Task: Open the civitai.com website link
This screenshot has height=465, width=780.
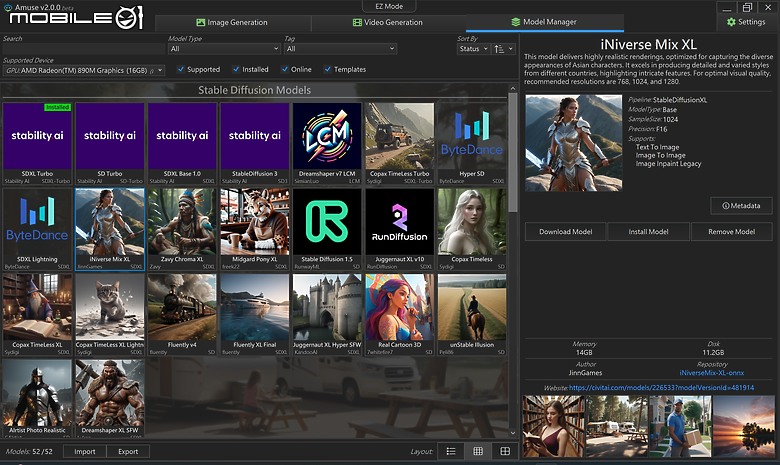Action: click(662, 388)
